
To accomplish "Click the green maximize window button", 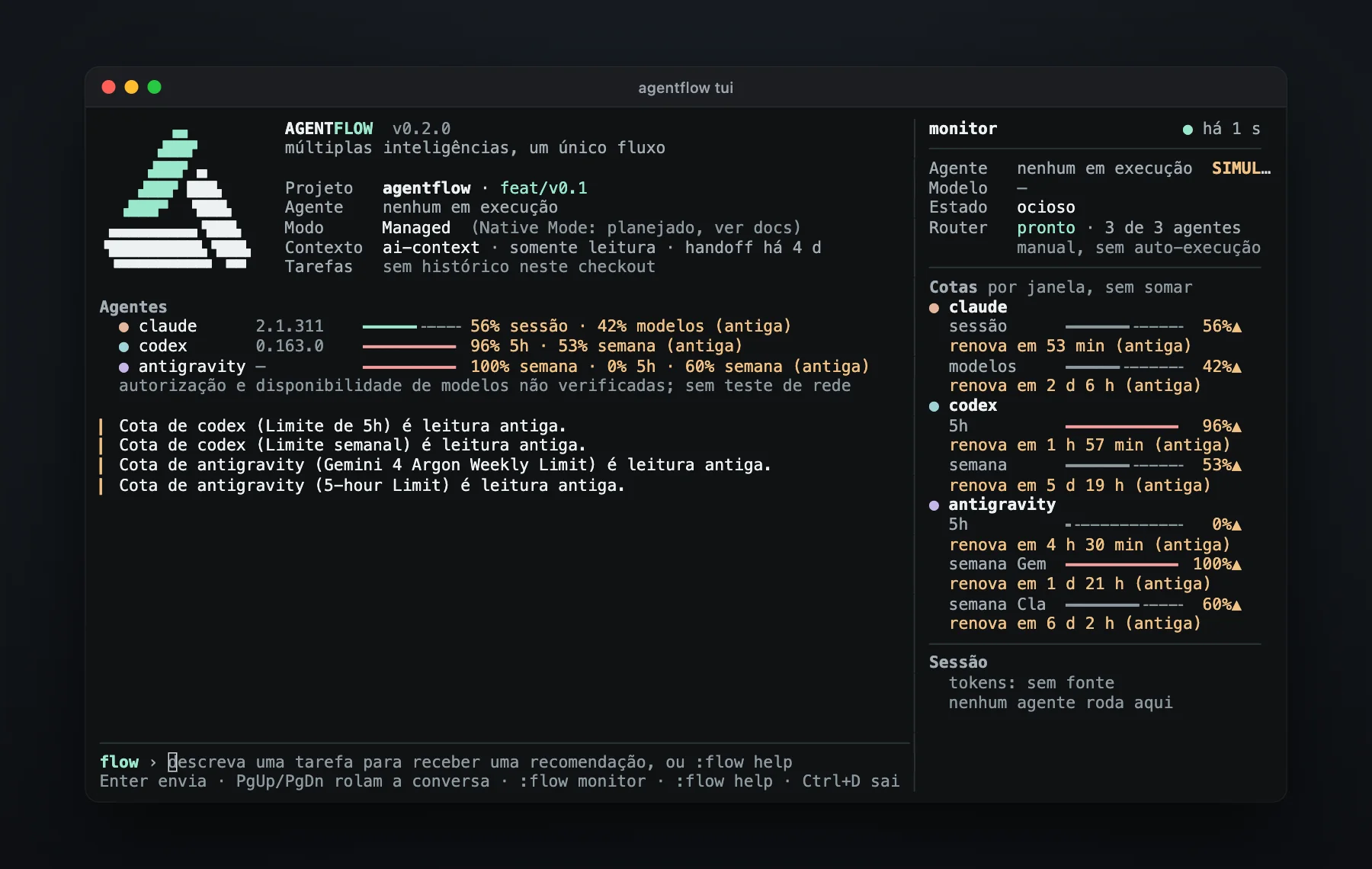I will click(154, 87).
